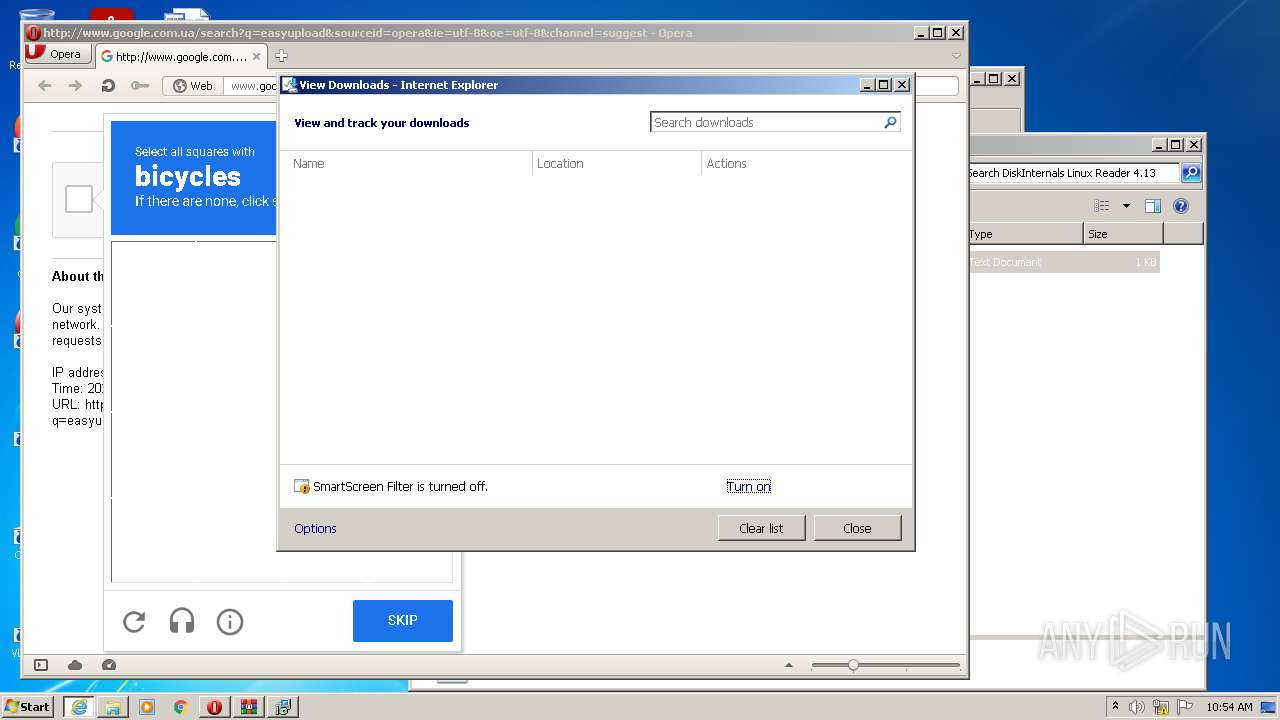Click the Clear list button
Image resolution: width=1280 pixels, height=720 pixels.
point(761,528)
